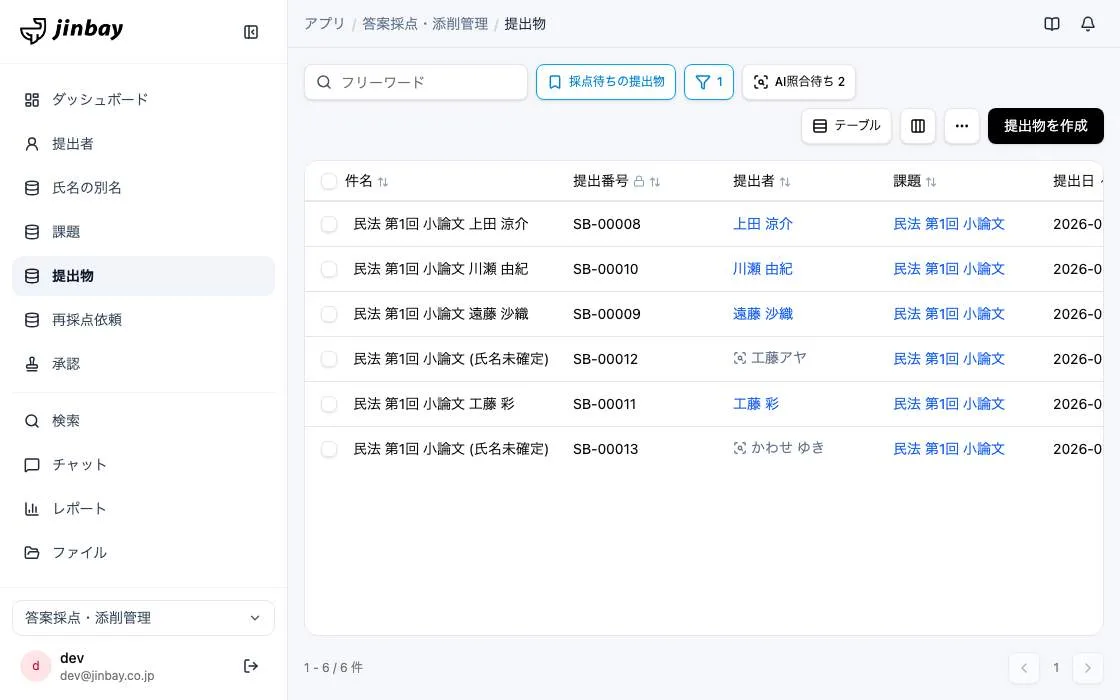Image resolution: width=1120 pixels, height=700 pixels.
Task: Click the 提出物を作成 button
Action: 1046,126
